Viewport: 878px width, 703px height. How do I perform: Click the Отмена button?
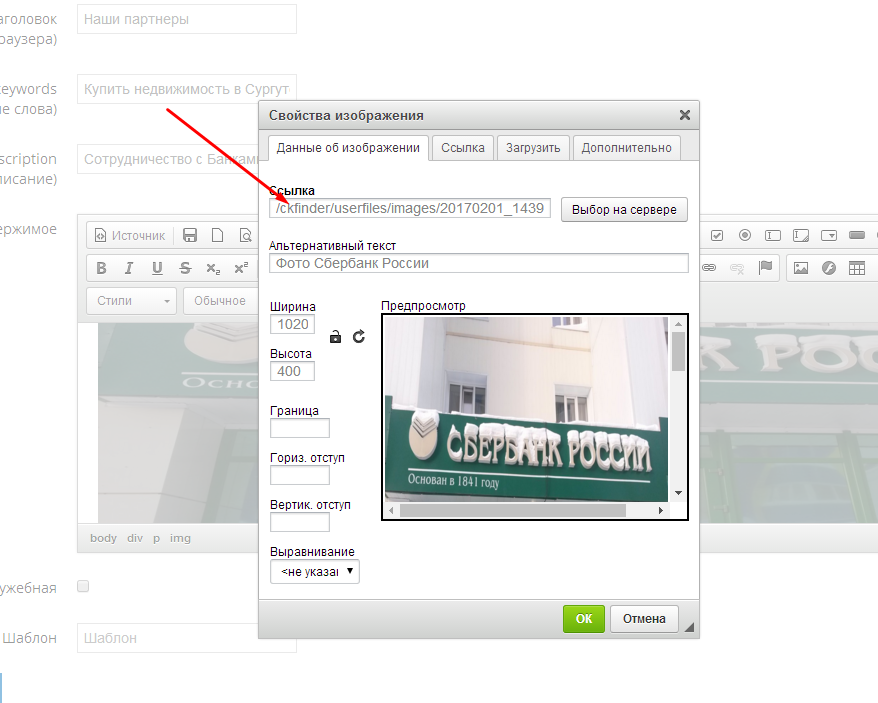(644, 618)
